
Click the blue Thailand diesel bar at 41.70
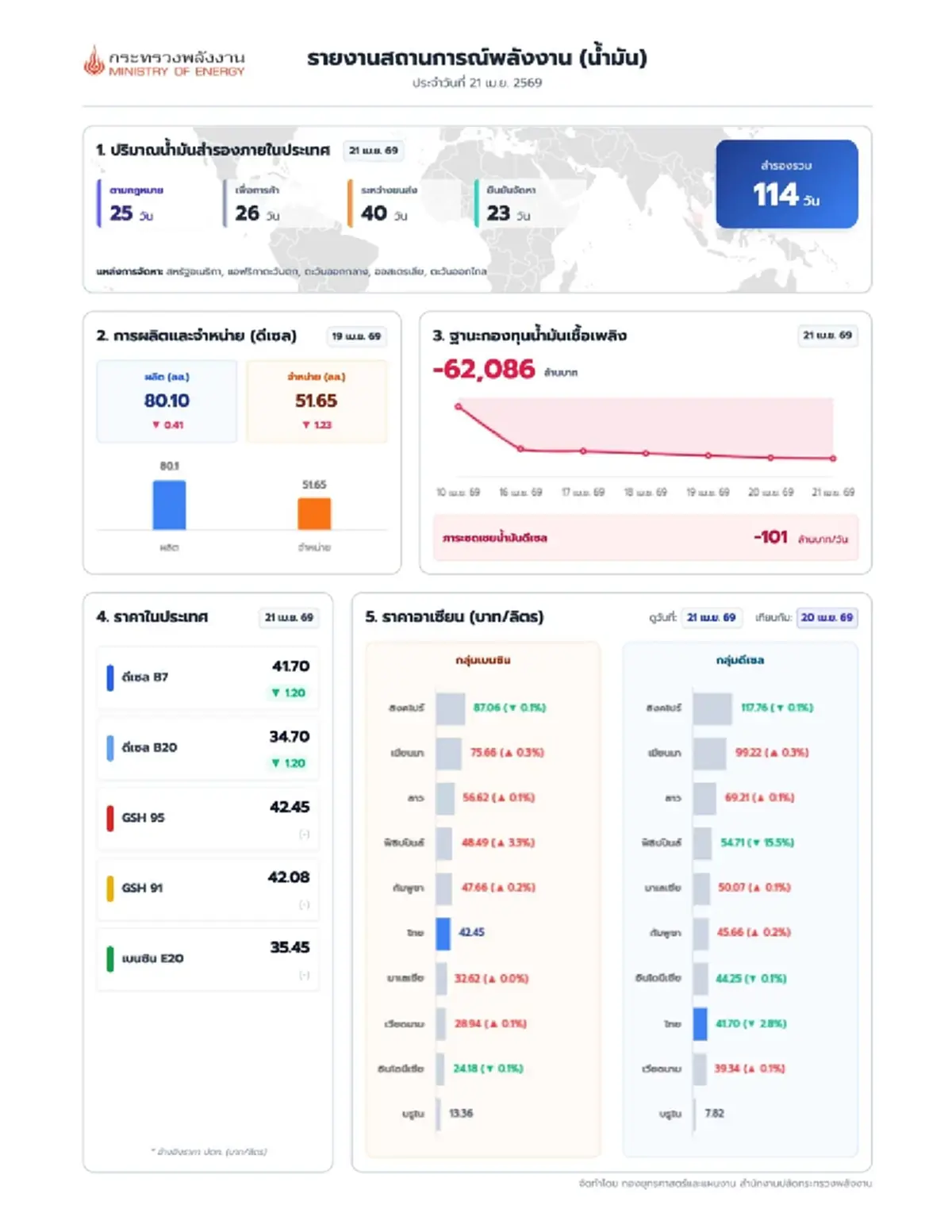point(700,1023)
